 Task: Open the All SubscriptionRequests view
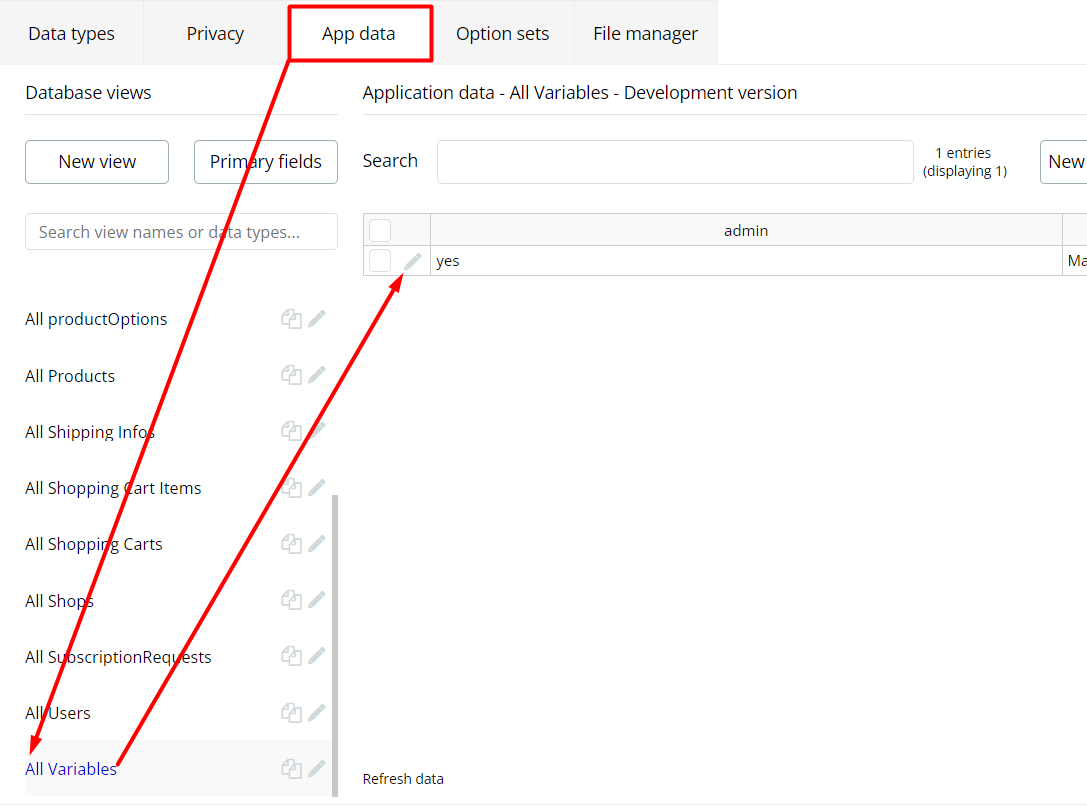tap(119, 657)
